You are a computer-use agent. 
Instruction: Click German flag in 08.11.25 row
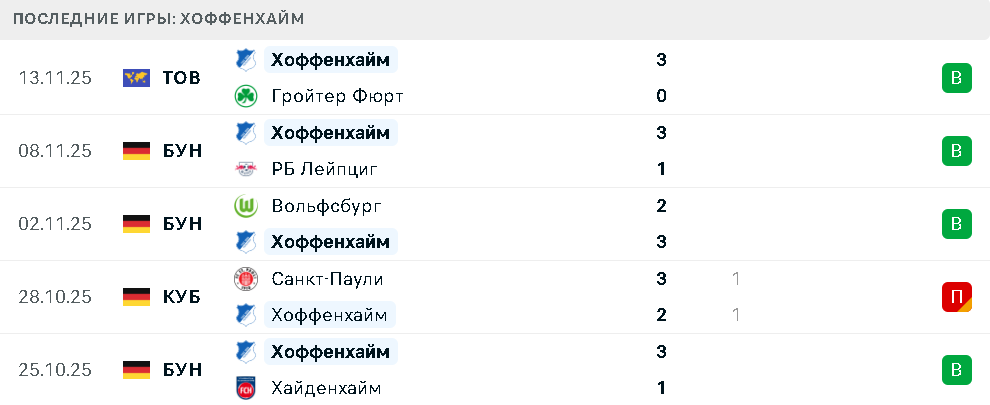pyautogui.click(x=136, y=151)
